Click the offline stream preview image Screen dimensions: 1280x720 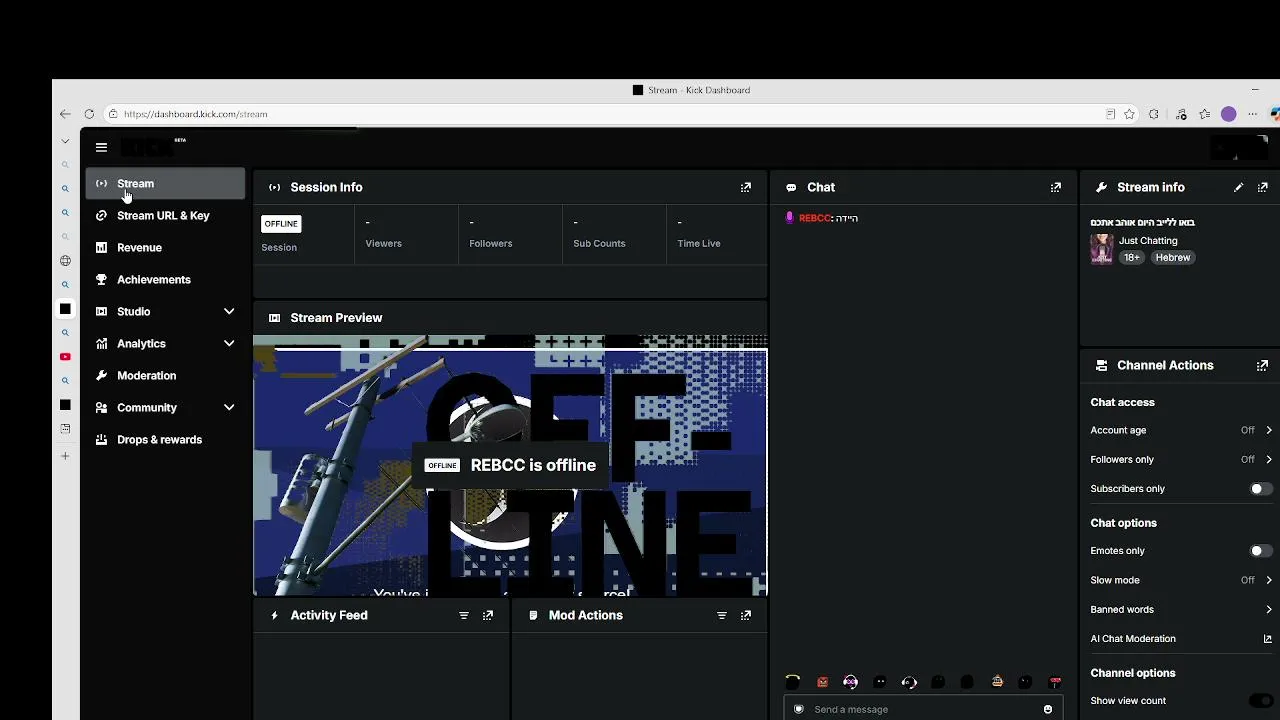pos(510,466)
